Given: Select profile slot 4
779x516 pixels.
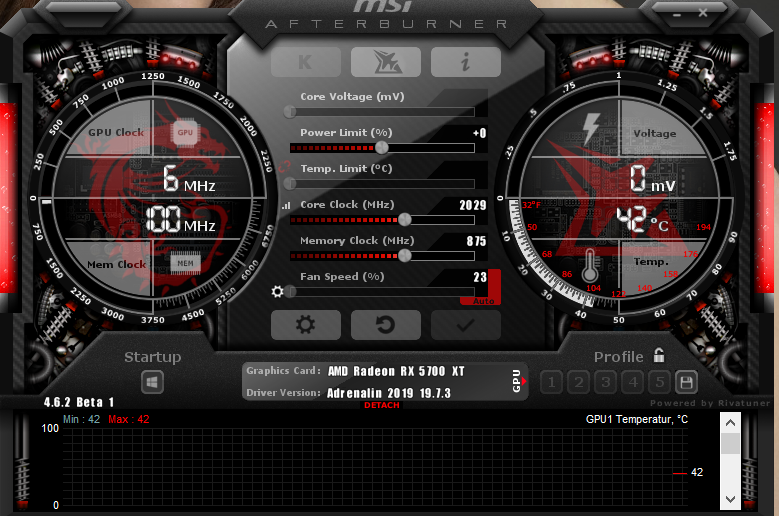Looking at the screenshot, I should pos(632,382).
